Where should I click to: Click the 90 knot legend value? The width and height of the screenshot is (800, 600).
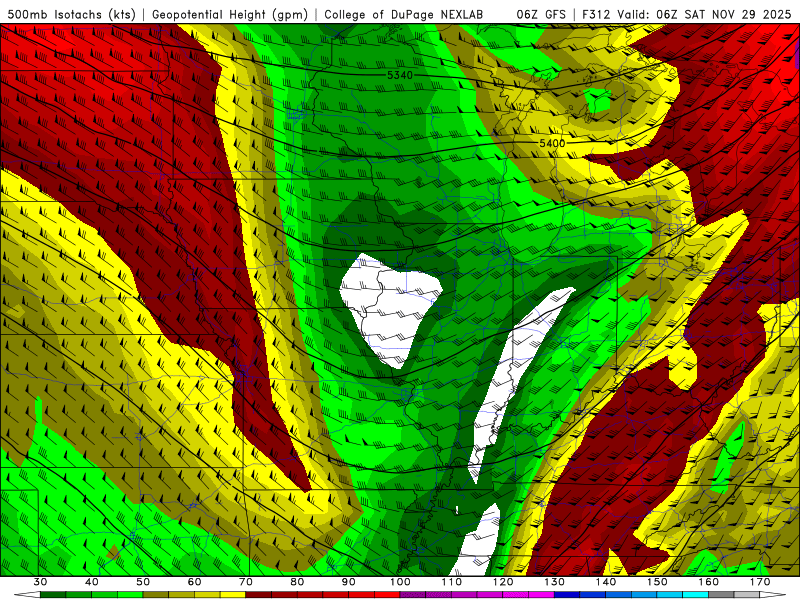(x=349, y=582)
